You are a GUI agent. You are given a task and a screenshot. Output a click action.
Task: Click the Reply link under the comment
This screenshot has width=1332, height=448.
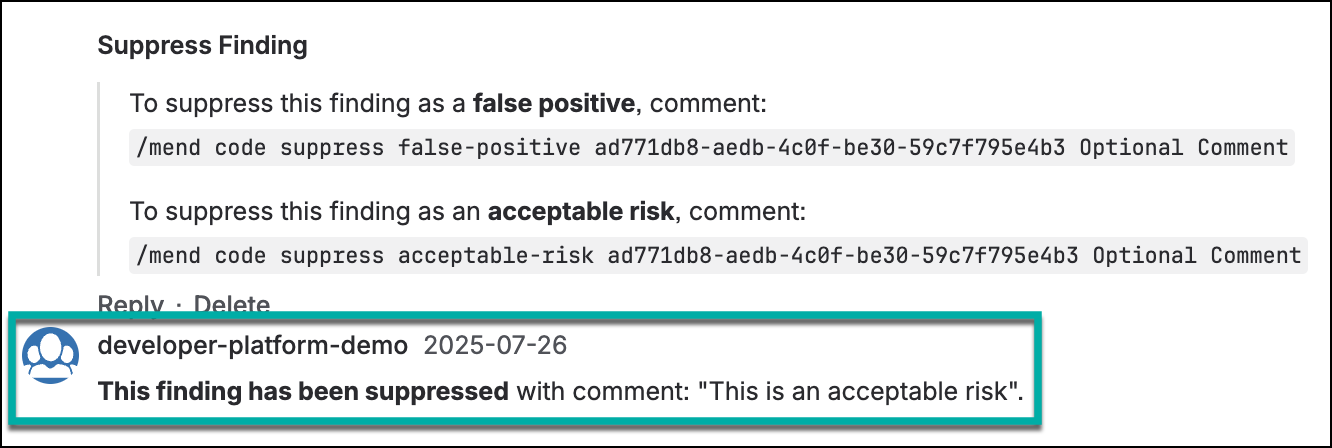point(130,304)
